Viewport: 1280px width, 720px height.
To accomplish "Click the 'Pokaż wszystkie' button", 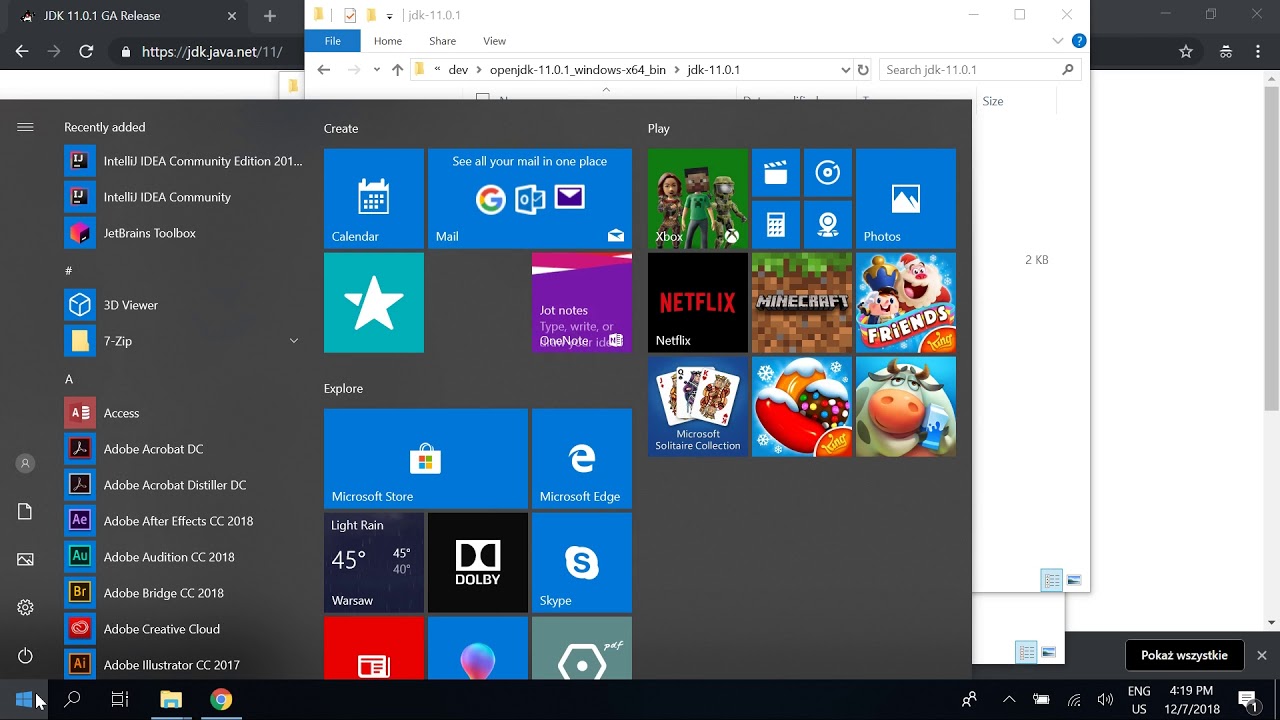I will (1184, 656).
